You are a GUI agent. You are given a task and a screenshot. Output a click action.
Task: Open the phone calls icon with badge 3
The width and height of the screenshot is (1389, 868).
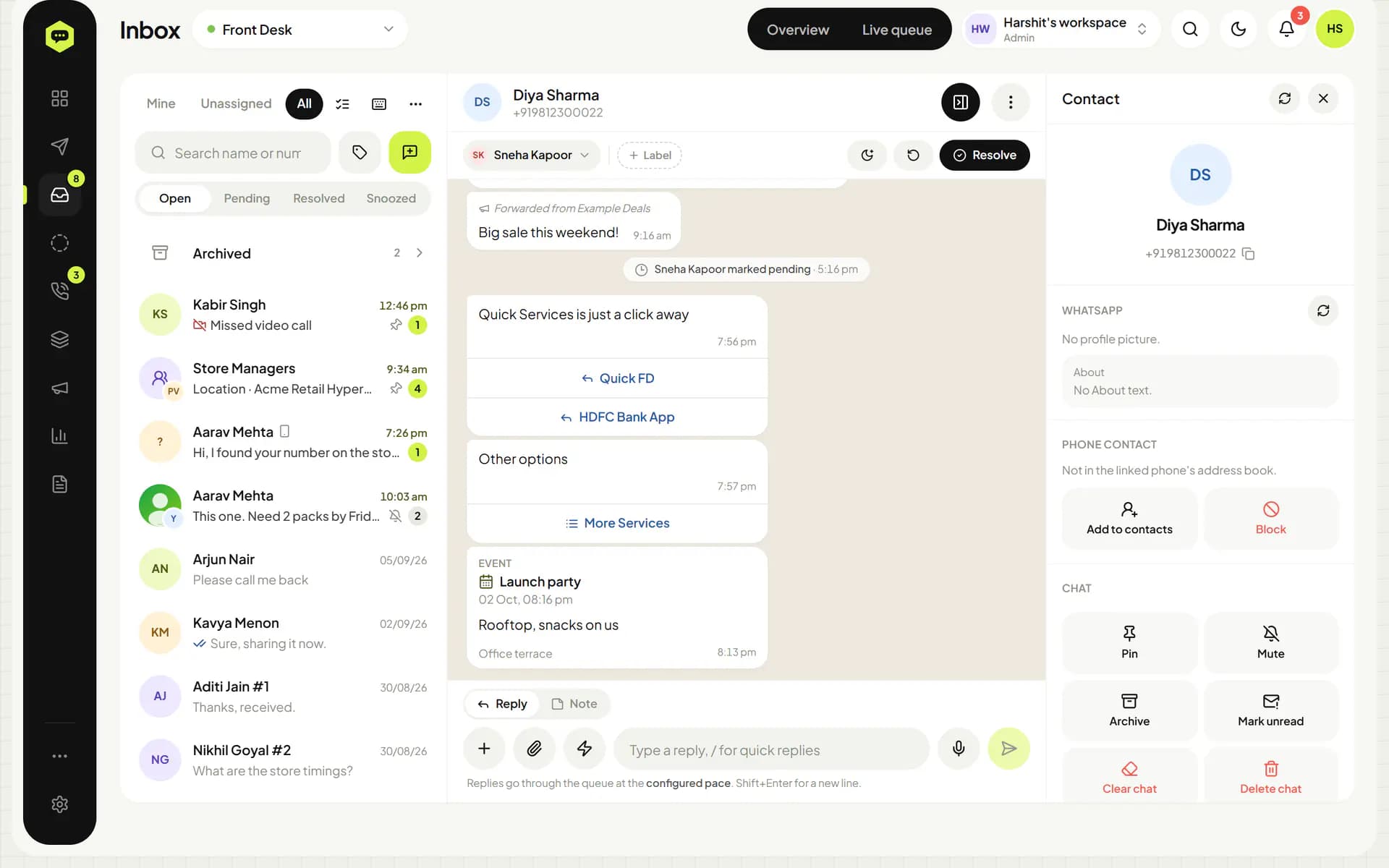pyautogui.click(x=59, y=291)
